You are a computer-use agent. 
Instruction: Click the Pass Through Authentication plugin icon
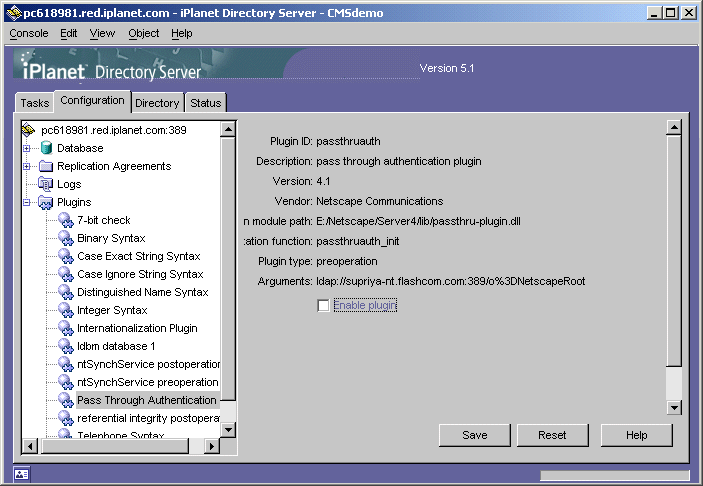pyautogui.click(x=66, y=400)
